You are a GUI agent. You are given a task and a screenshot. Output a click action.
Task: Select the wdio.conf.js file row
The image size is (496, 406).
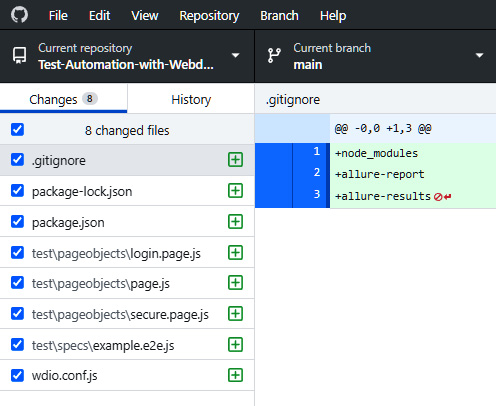(127, 375)
